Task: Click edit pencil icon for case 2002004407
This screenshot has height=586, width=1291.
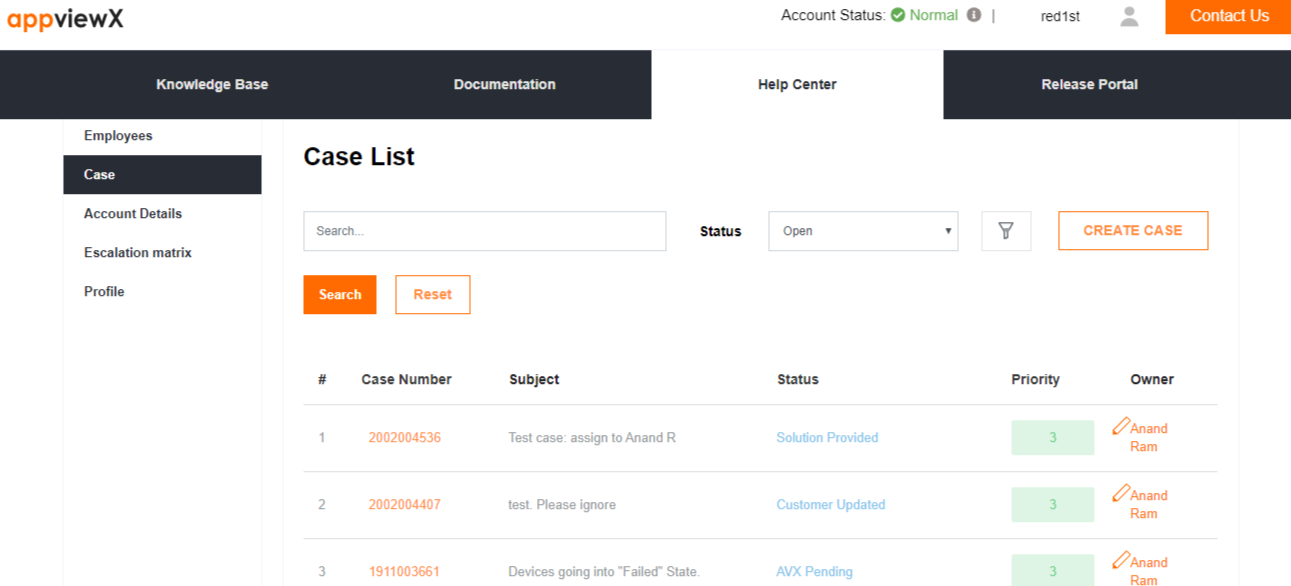Action: coord(1121,494)
